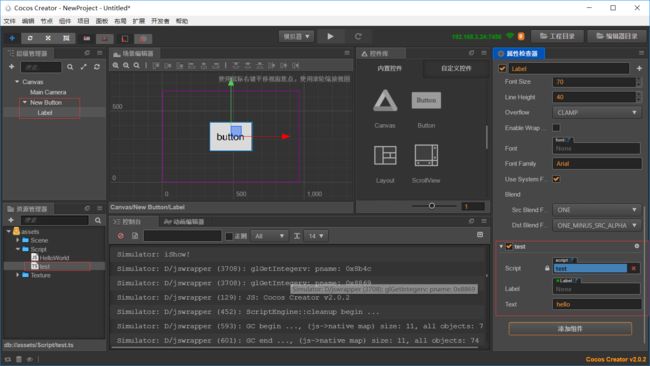Click the clear console icon
The image size is (650, 366).
point(121,236)
